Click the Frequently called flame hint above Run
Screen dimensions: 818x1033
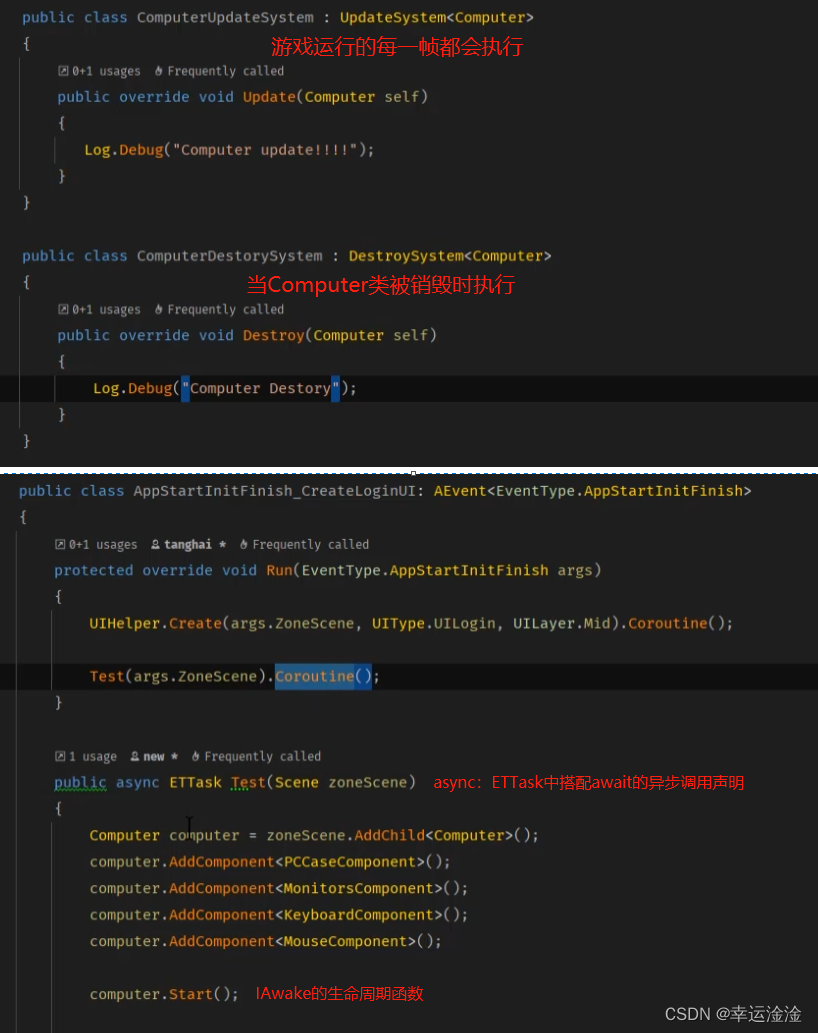coord(304,545)
